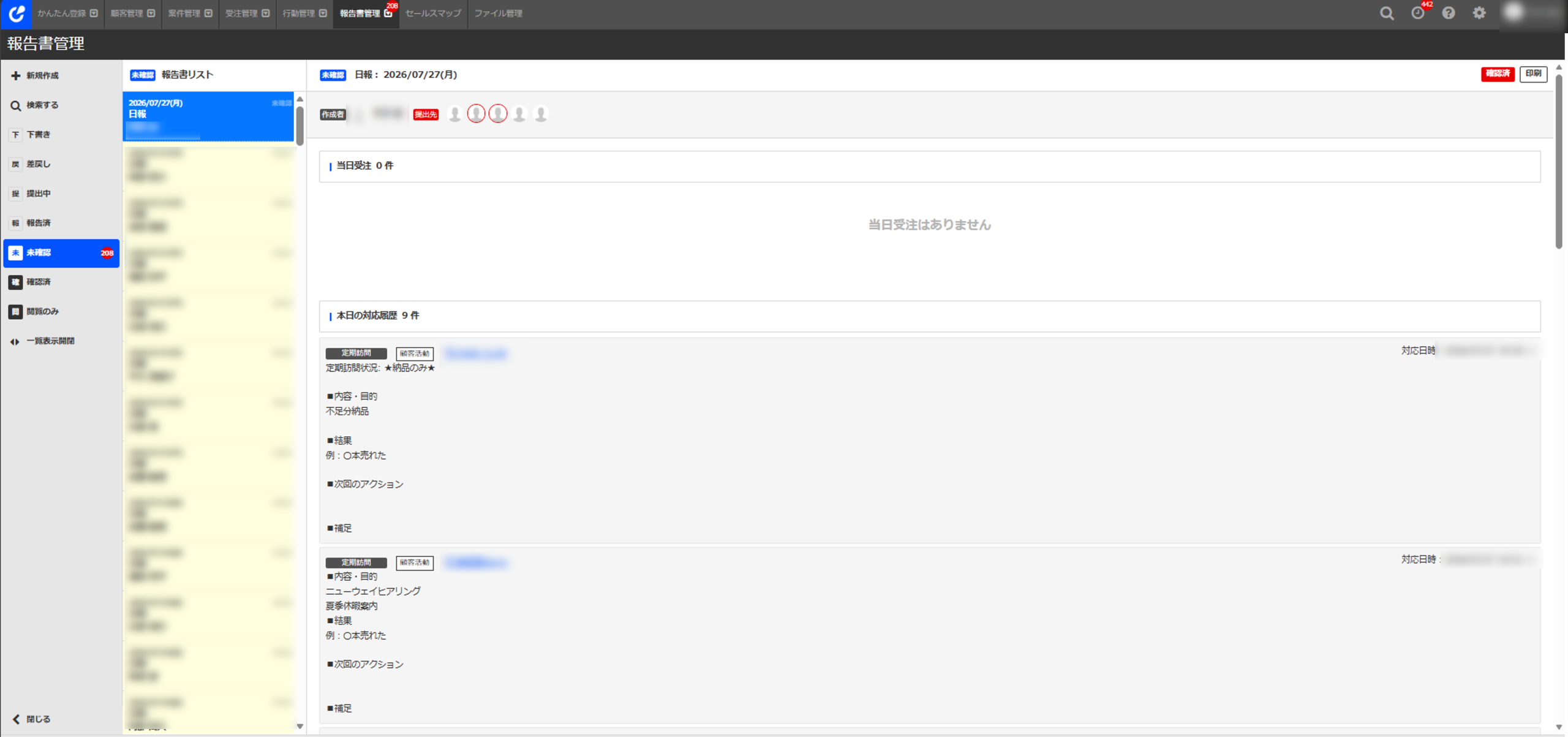Click the 下 icon for drafts
1568x737 pixels.
pyautogui.click(x=15, y=135)
